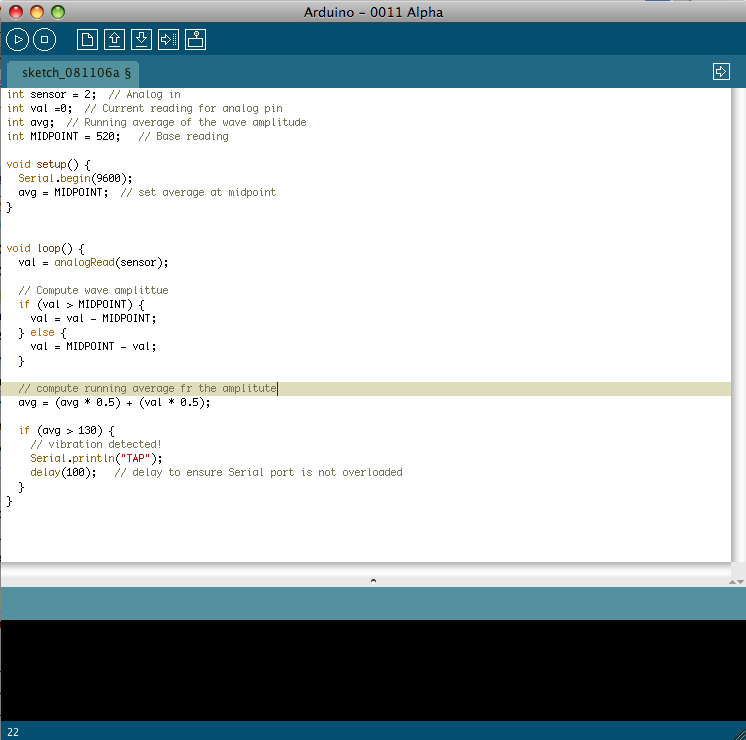Screen dimensions: 746x740
Task: Close the Arduino window with red button
Action: click(16, 12)
